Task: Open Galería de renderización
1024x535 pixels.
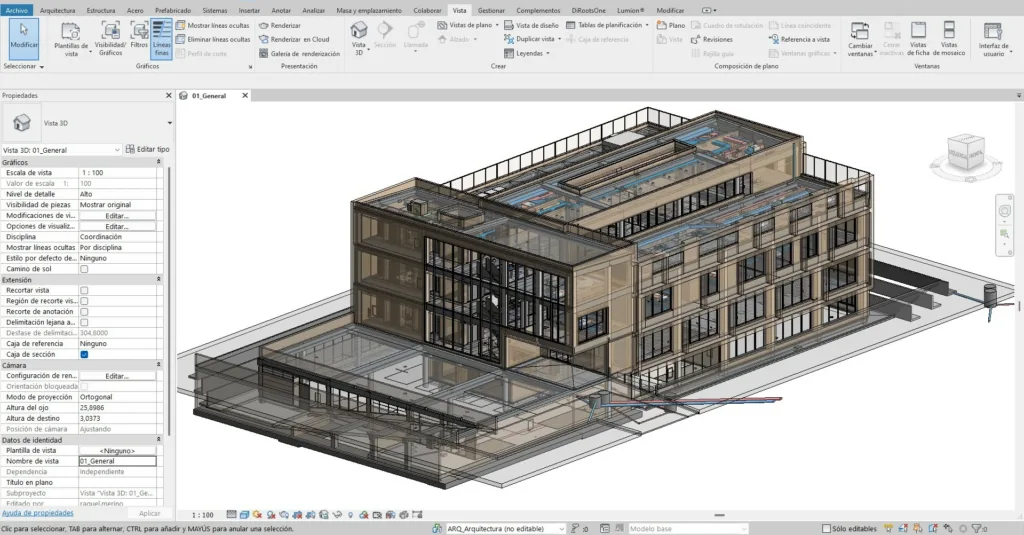Action: coord(298,53)
